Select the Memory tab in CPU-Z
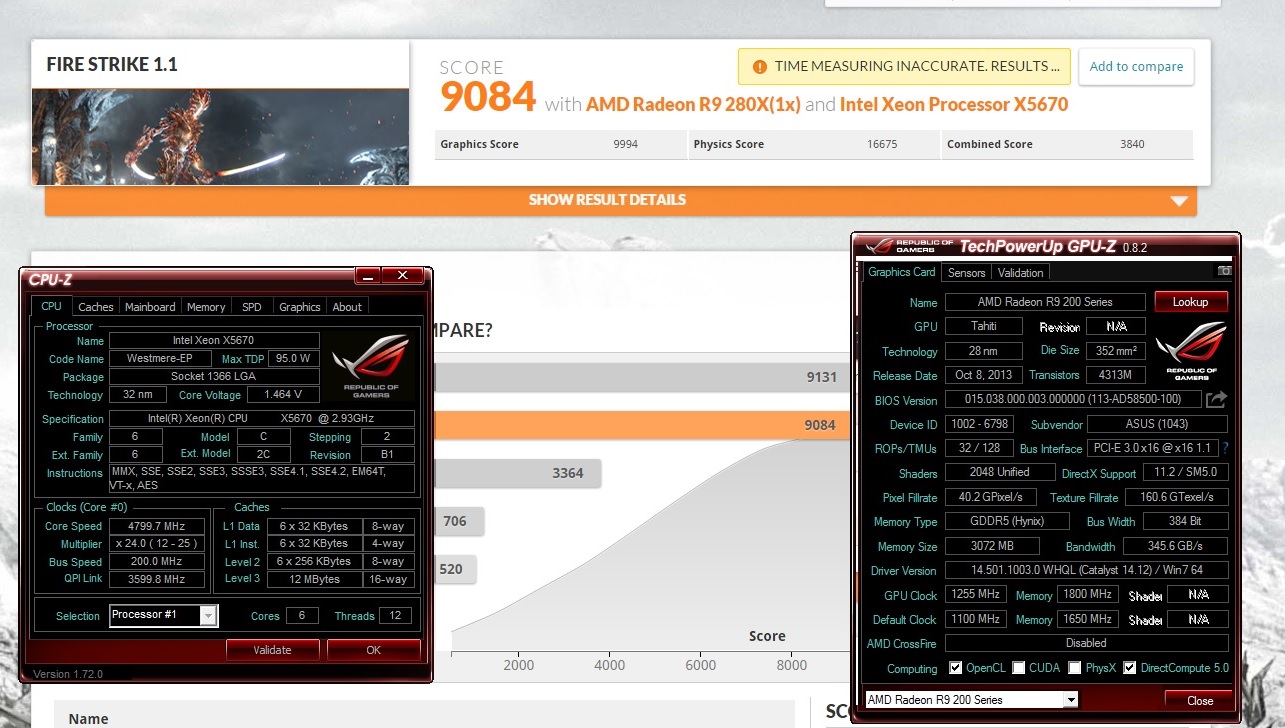This screenshot has height=728, width=1285. (x=206, y=307)
